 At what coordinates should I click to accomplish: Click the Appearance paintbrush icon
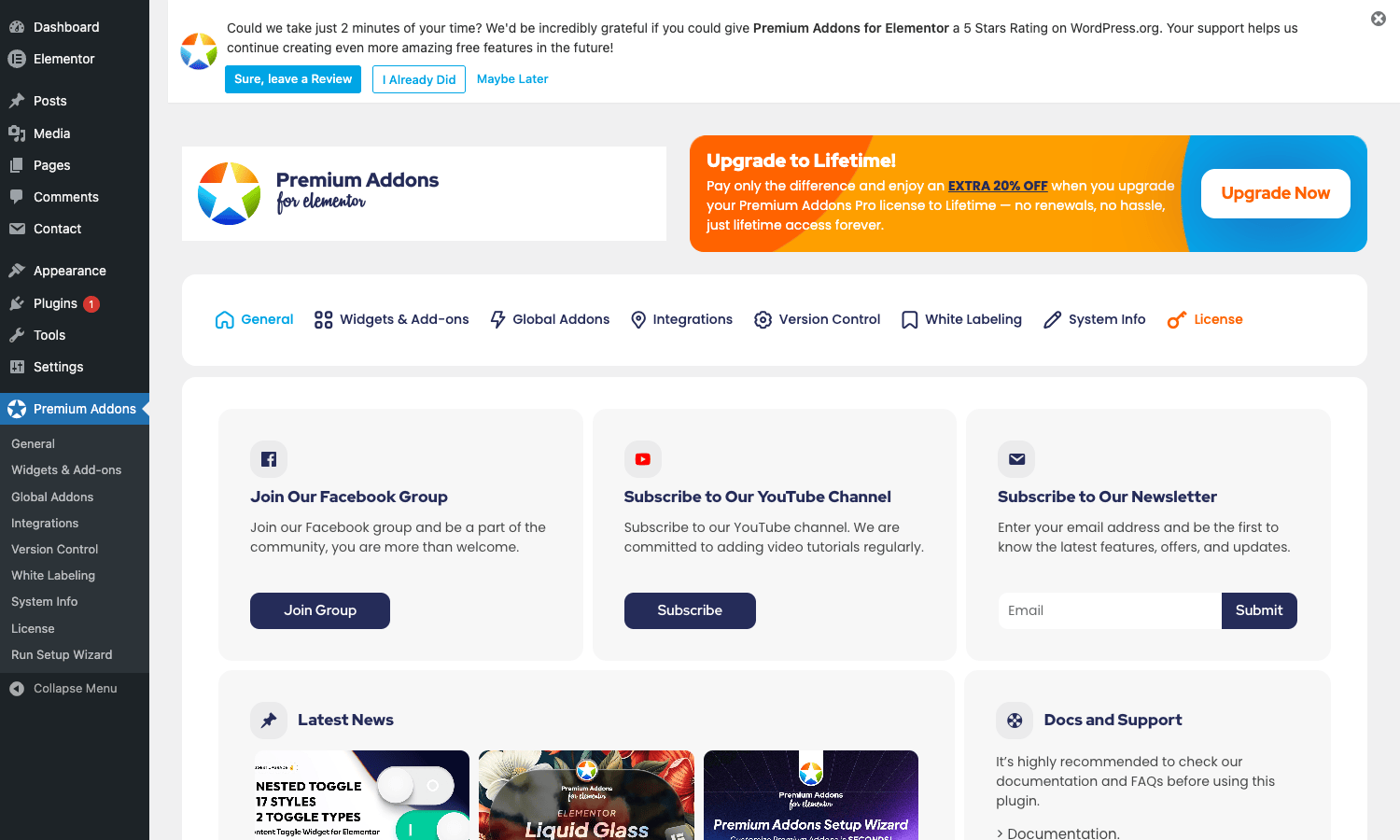pos(17,271)
